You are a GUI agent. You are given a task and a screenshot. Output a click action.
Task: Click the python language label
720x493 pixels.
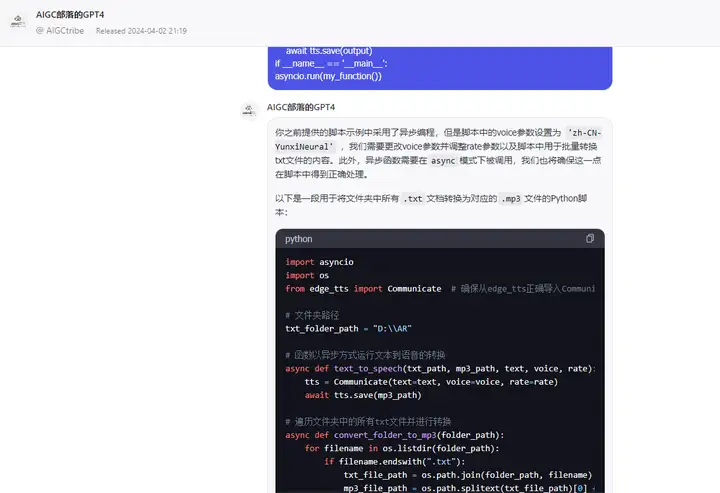[x=298, y=239]
